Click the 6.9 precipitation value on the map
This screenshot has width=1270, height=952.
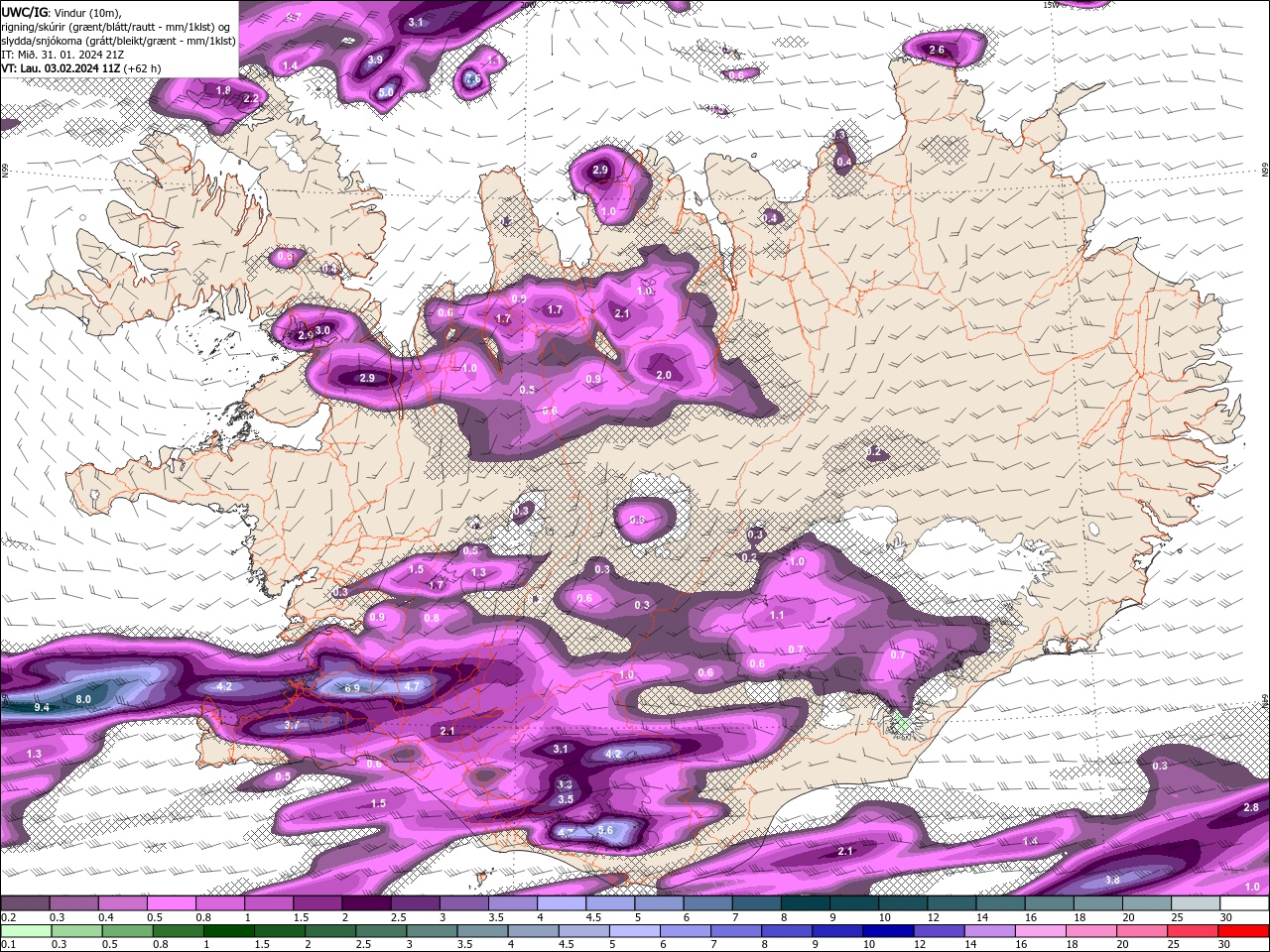coord(352,687)
